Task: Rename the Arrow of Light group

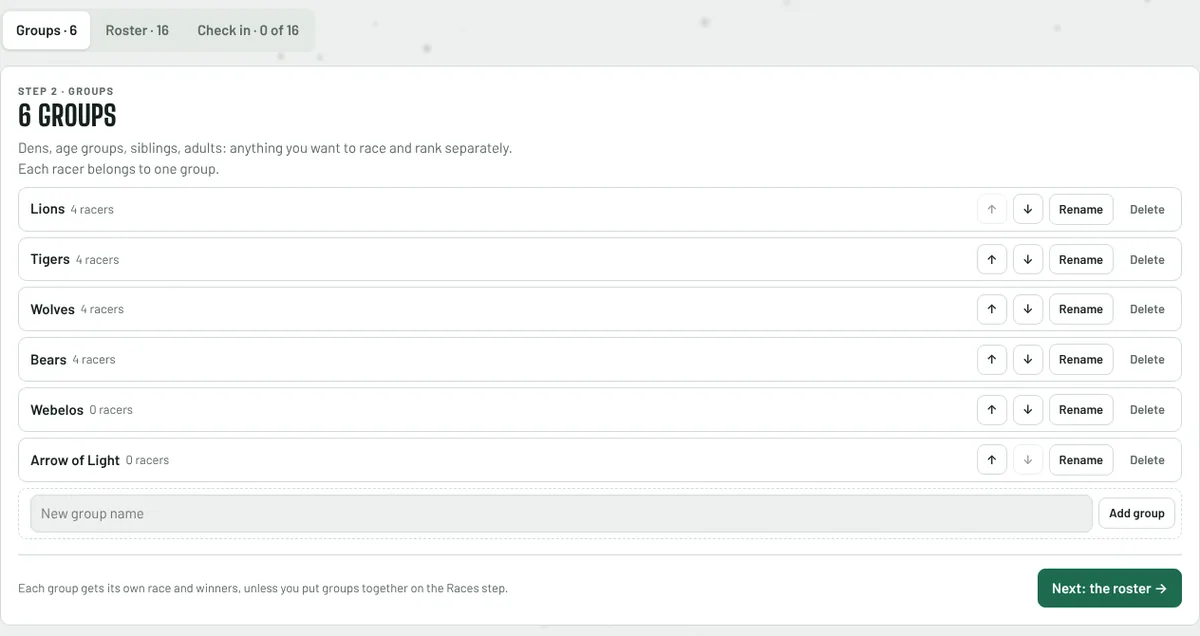Action: [1081, 460]
